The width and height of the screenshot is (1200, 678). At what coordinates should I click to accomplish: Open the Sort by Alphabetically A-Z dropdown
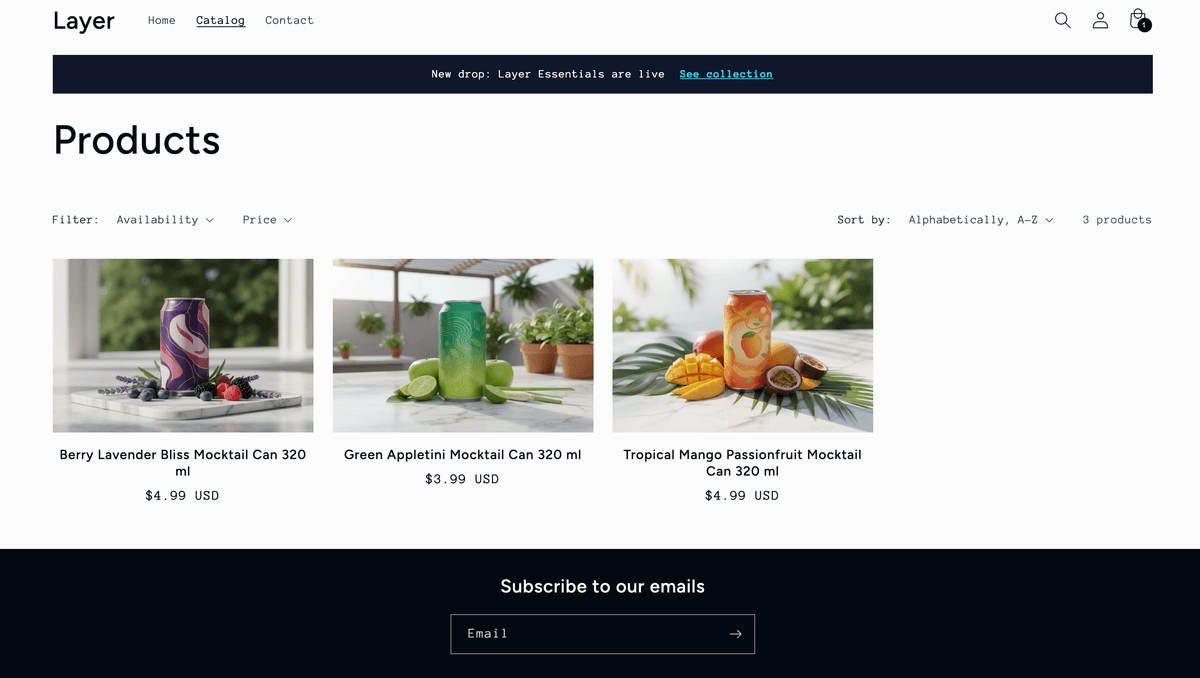[981, 220]
